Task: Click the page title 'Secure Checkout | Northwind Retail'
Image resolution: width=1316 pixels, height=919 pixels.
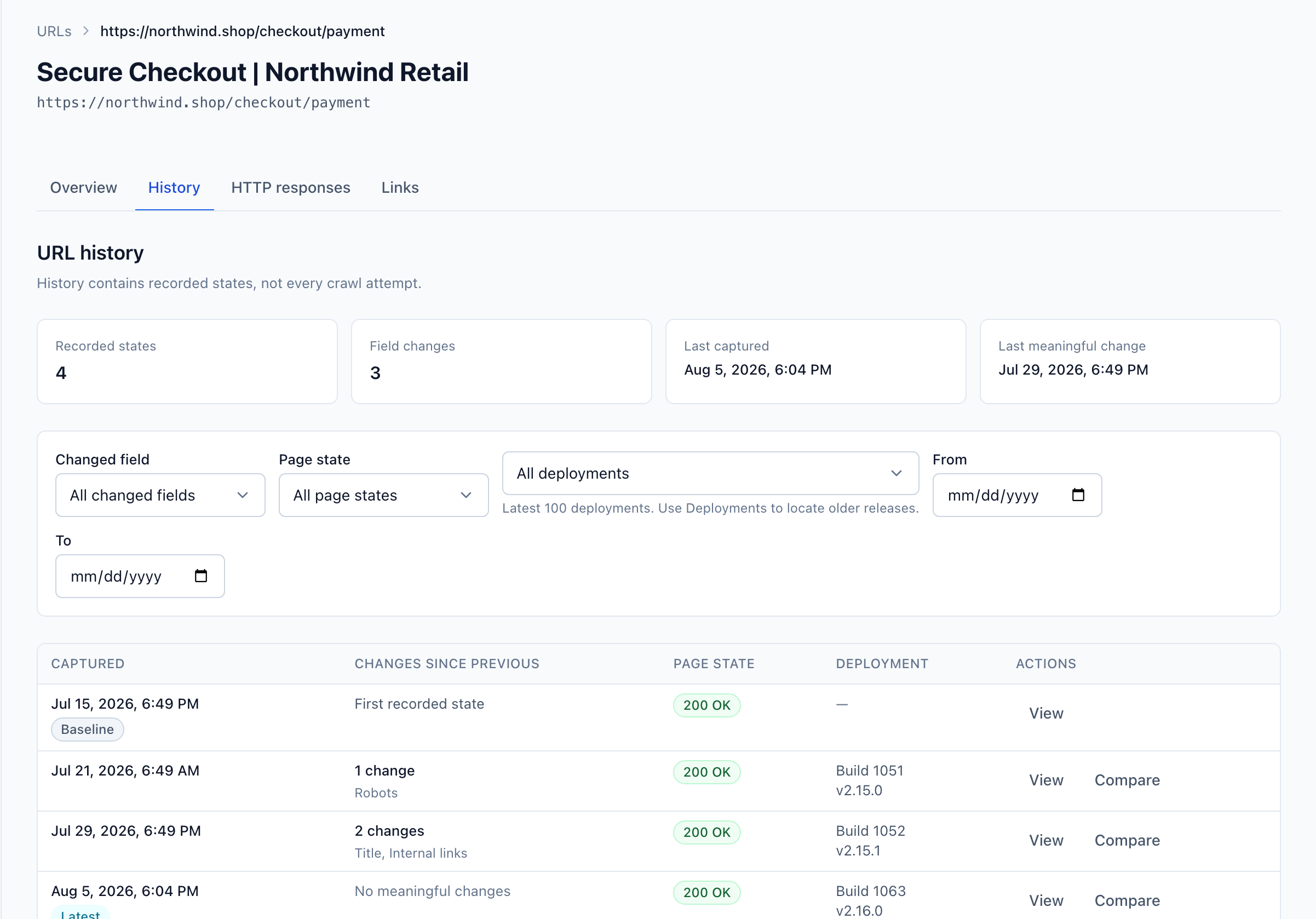Action: pyautogui.click(x=253, y=72)
